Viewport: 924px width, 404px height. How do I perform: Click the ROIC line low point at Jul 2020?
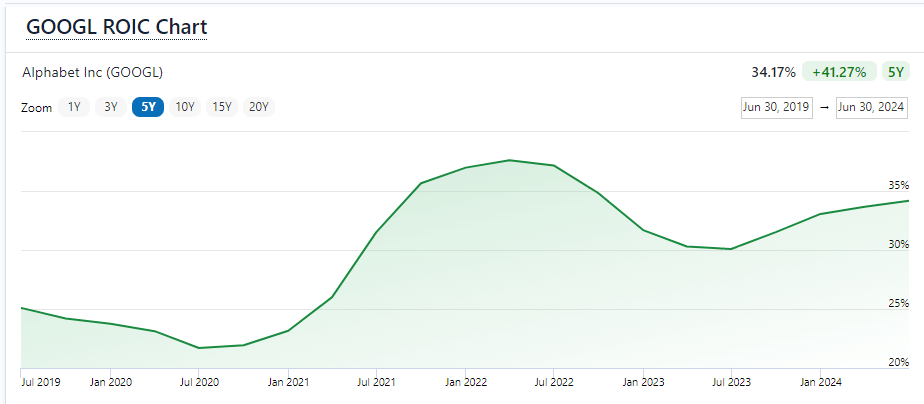pos(199,348)
